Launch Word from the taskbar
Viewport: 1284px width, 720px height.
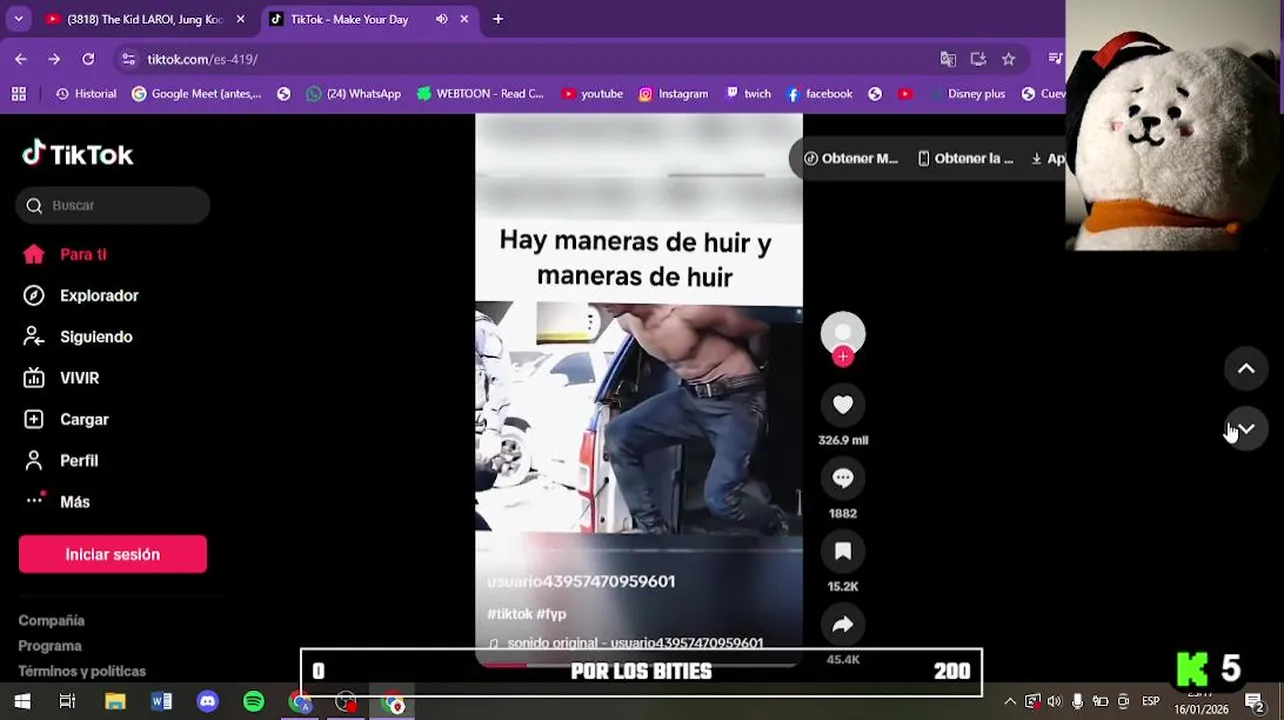point(161,702)
